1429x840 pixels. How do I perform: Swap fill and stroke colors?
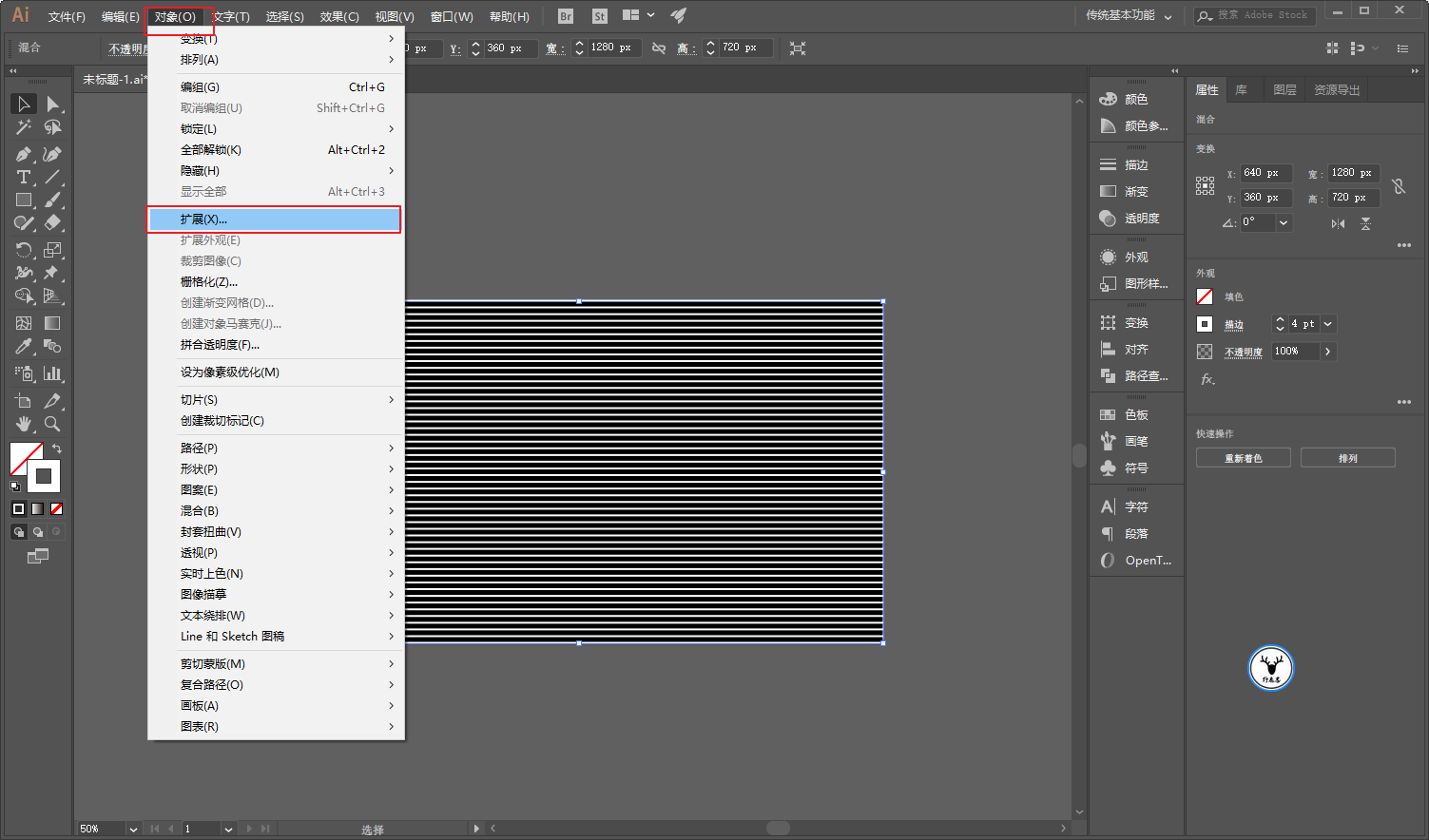click(x=57, y=449)
